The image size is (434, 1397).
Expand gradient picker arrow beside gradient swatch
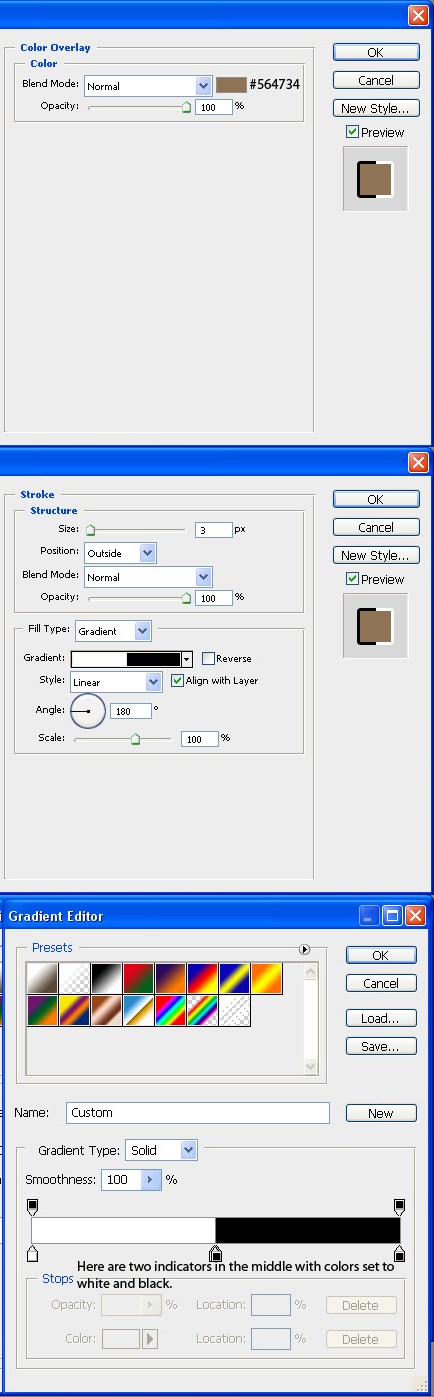(x=186, y=659)
